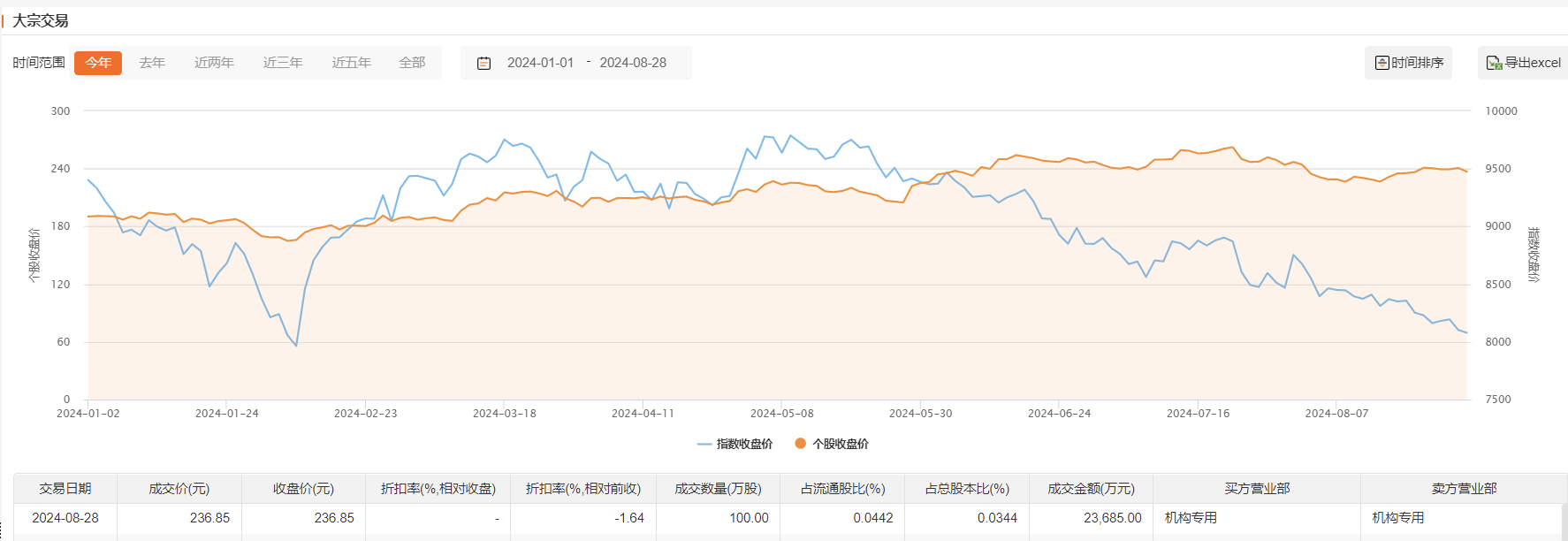
Task: Click the calendar icon beside the date range
Action: [x=483, y=63]
